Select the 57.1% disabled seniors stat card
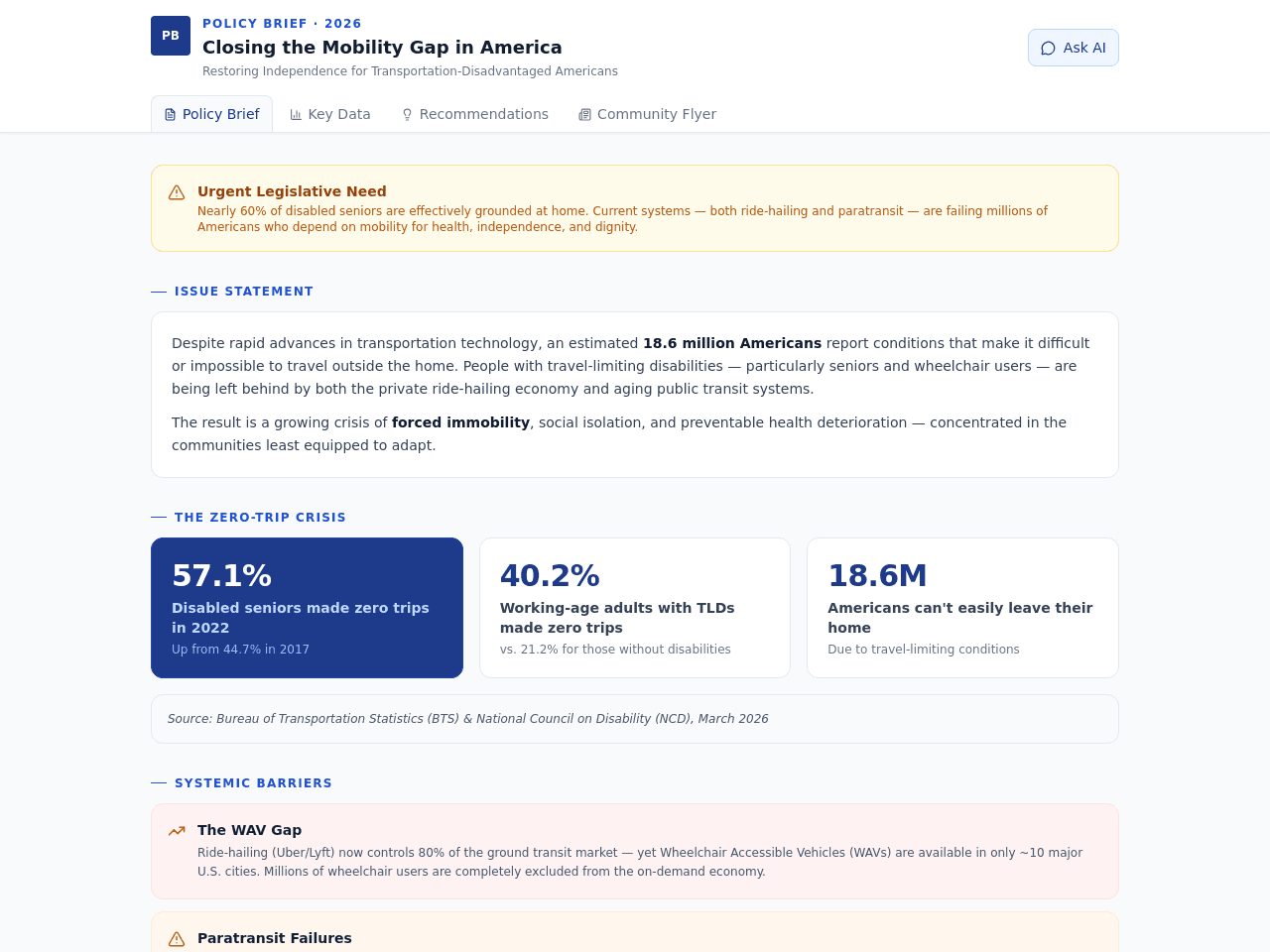Viewport: 1270px width, 952px height. 307,608
